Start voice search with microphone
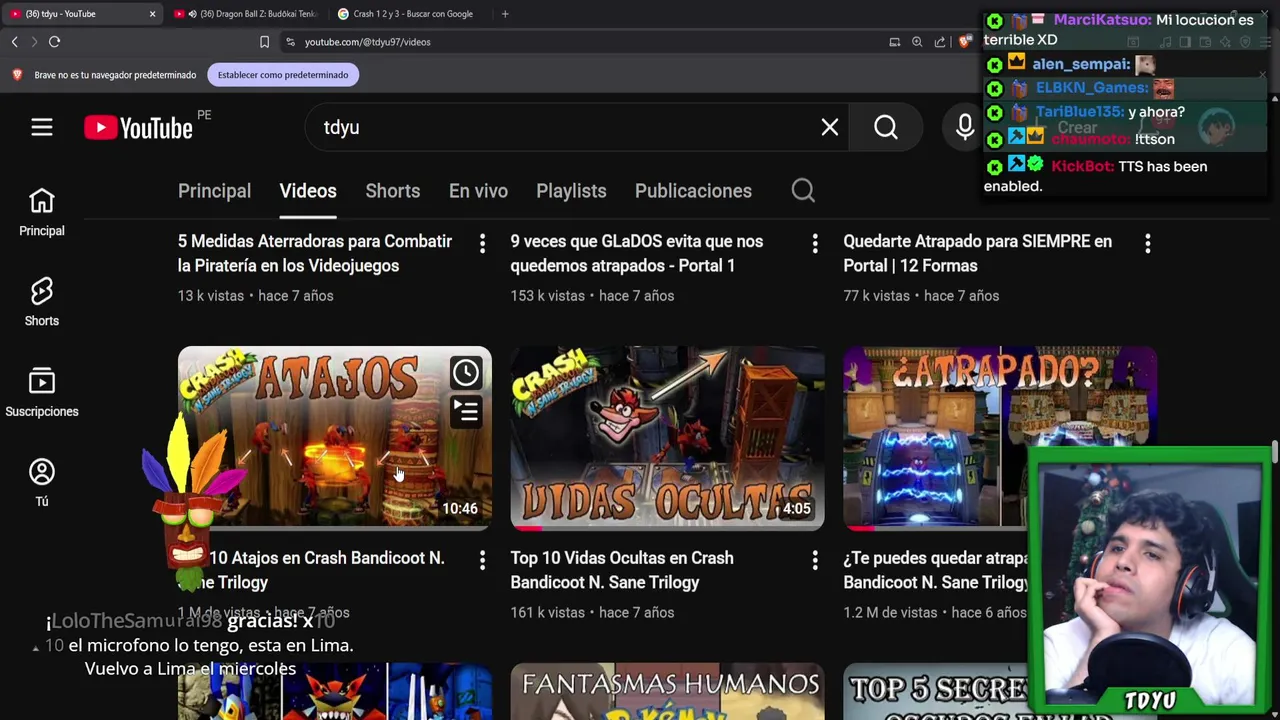1280x720 pixels. pos(965,127)
